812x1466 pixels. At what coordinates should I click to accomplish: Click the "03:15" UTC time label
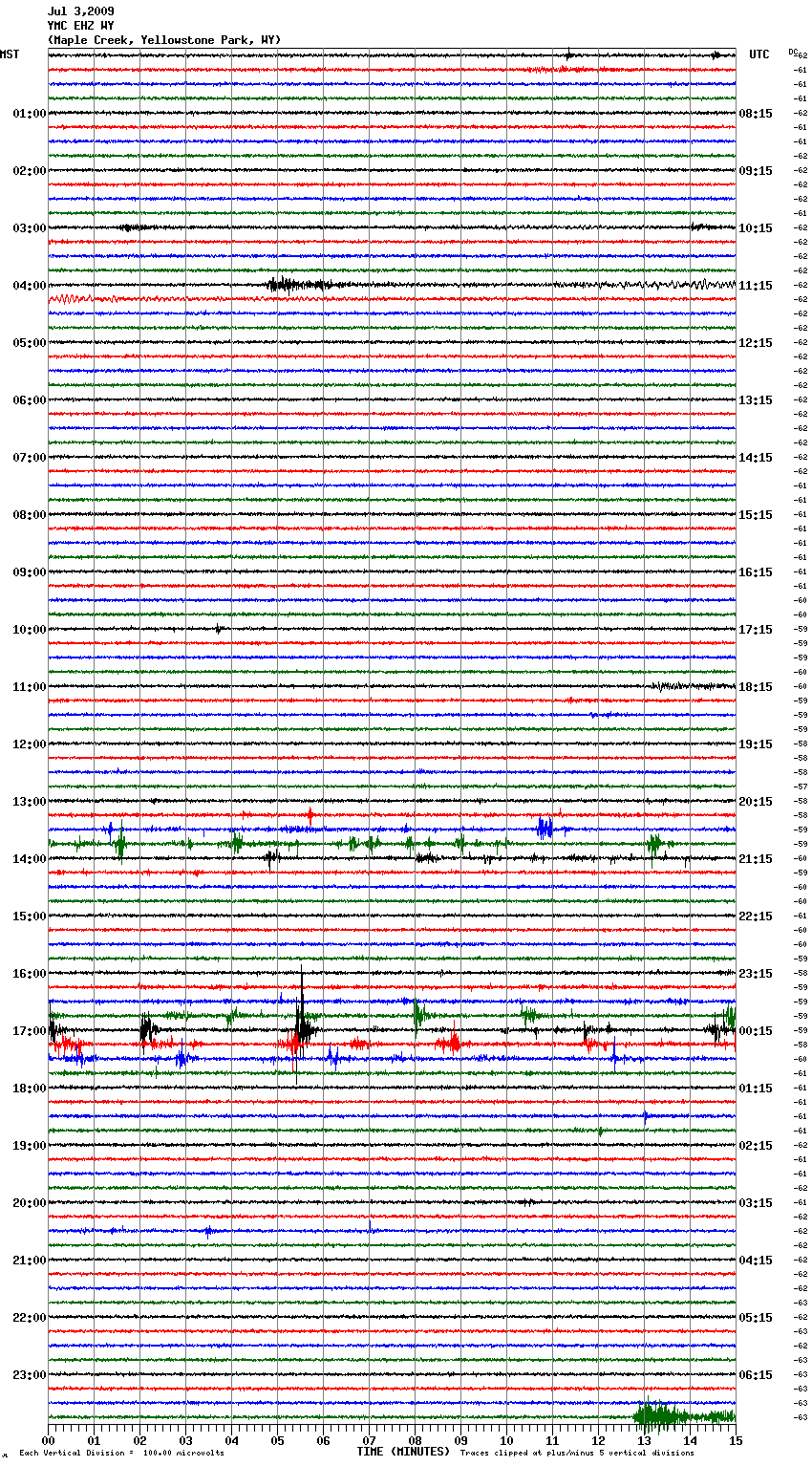756,1203
